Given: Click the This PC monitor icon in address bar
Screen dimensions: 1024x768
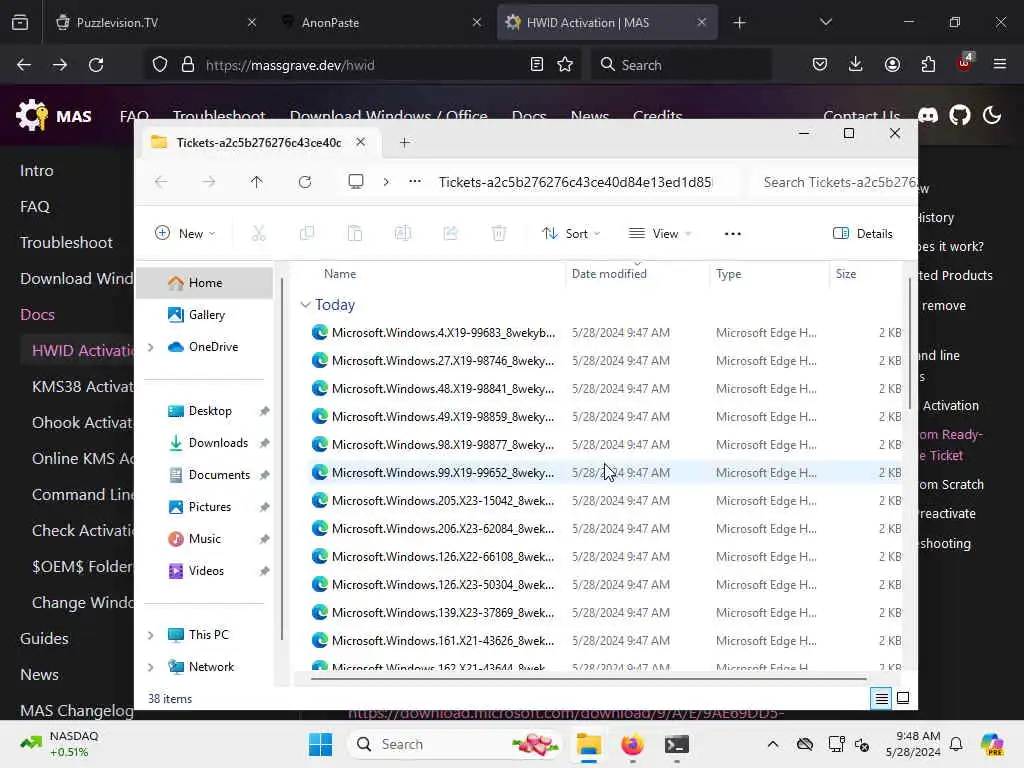Looking at the screenshot, I should (356, 182).
